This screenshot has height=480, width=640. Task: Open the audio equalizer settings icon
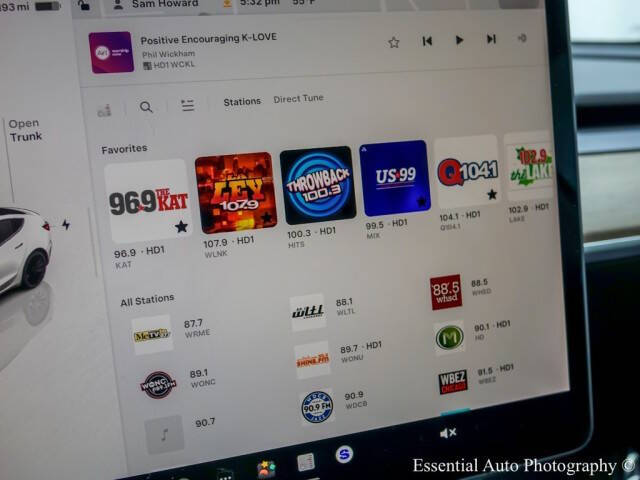(104, 109)
